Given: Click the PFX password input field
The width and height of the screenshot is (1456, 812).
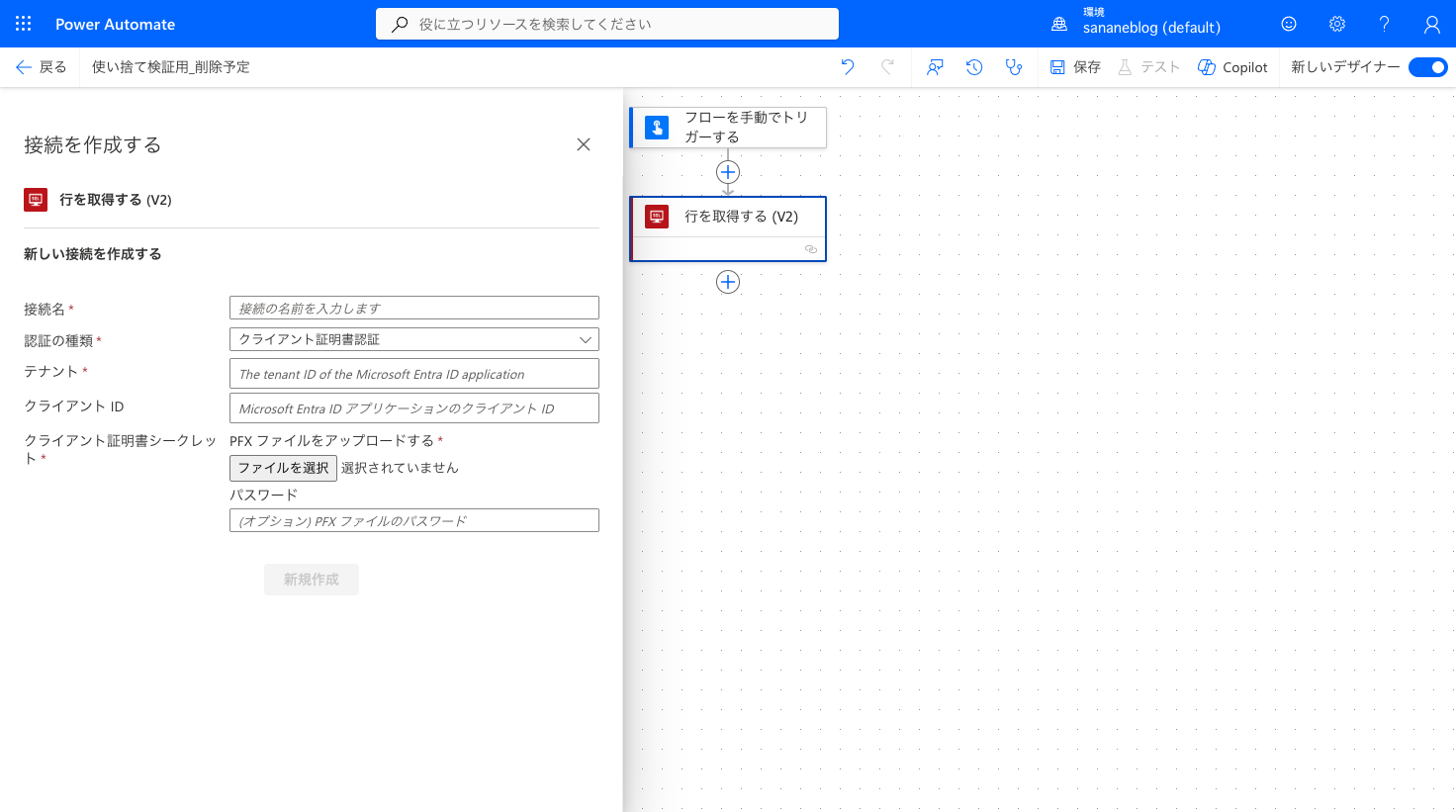Looking at the screenshot, I should coord(414,520).
